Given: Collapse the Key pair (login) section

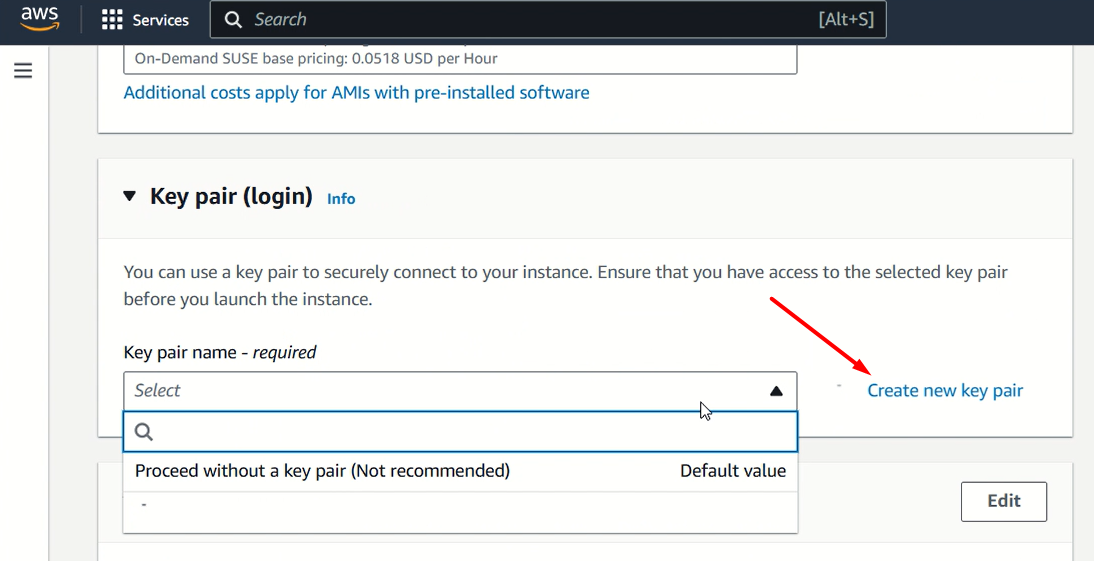Looking at the screenshot, I should point(129,197).
